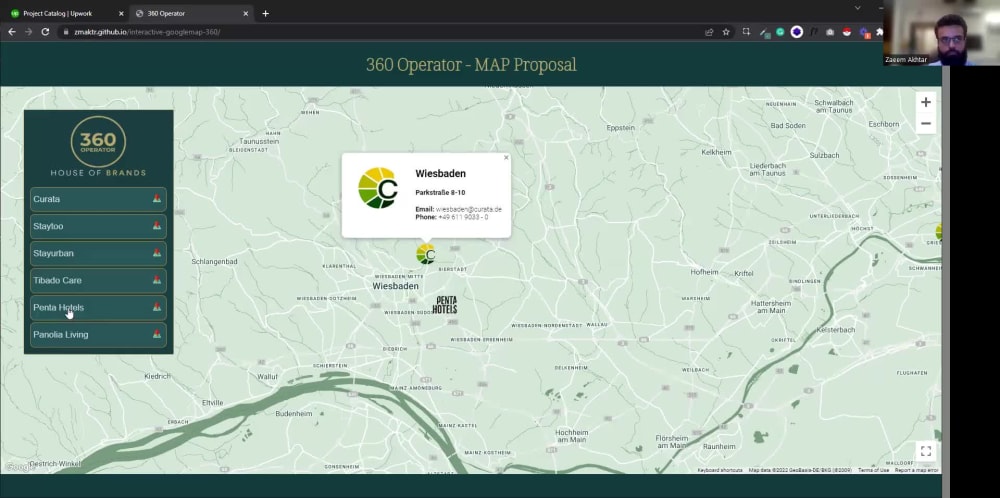Click the Wiesbaden city label on map

(395, 287)
